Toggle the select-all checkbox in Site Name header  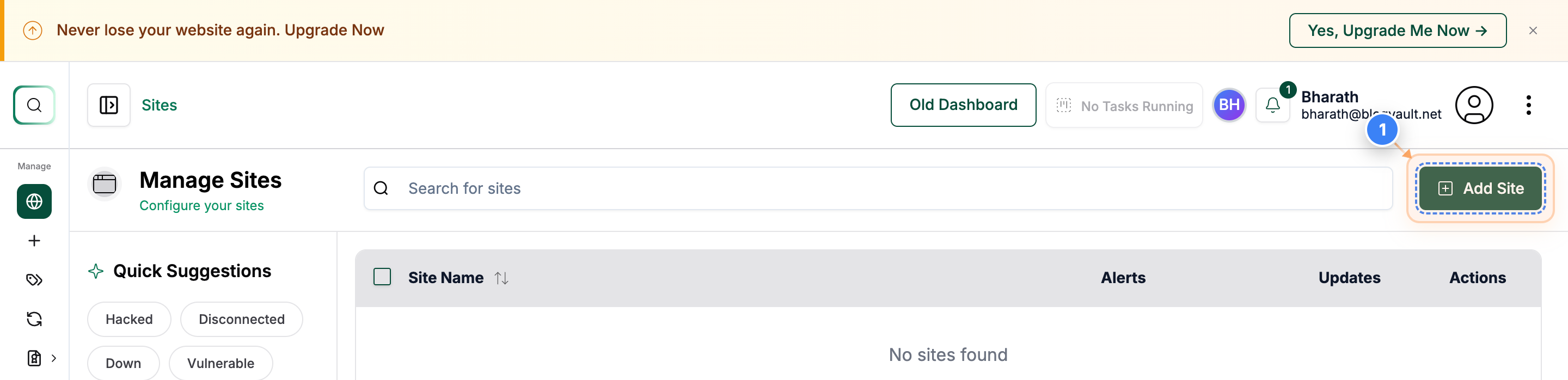tap(382, 277)
